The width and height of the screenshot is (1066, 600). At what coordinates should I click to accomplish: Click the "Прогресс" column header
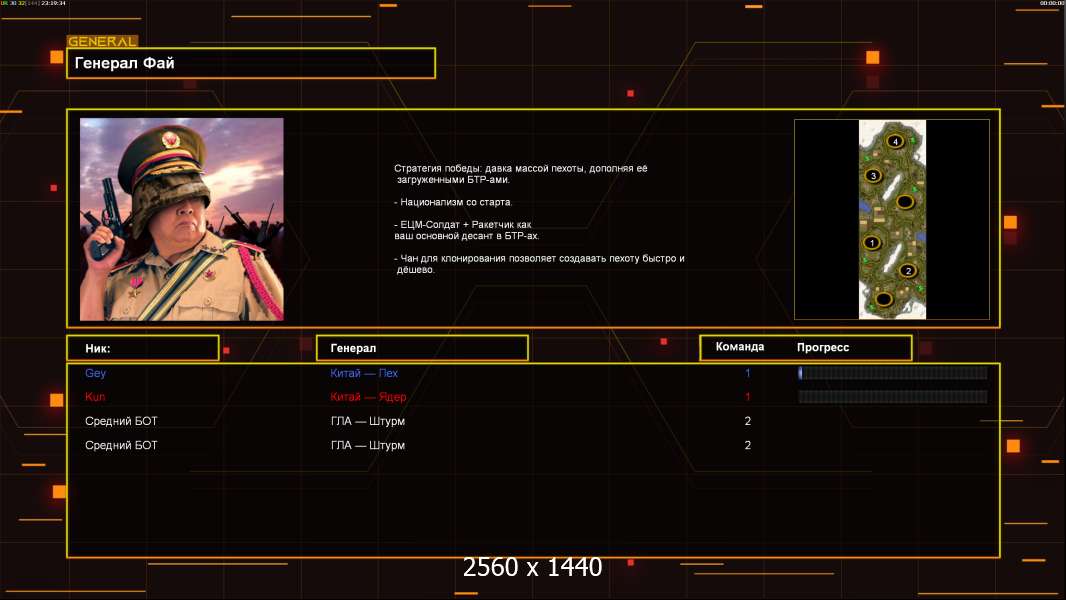coord(823,347)
